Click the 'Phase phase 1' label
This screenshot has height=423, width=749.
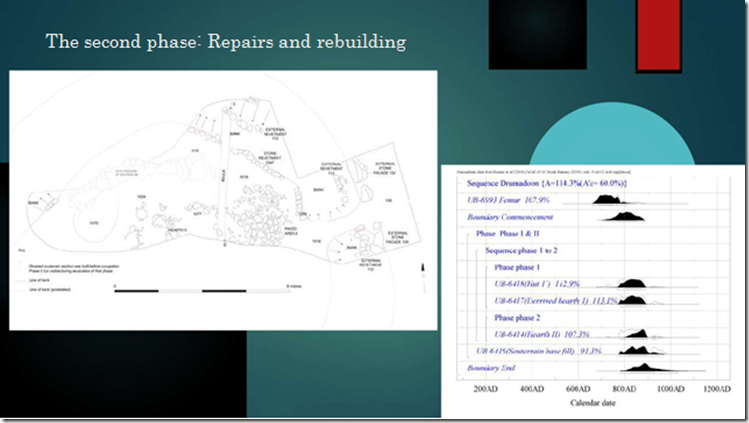(x=517, y=267)
